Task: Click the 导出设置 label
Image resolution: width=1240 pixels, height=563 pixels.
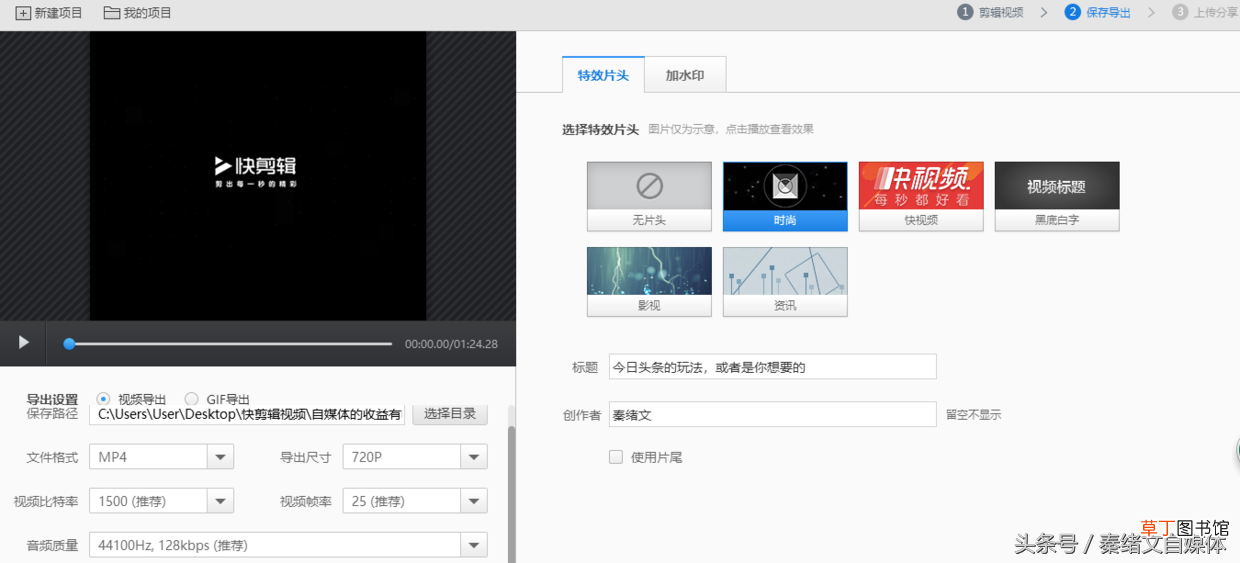Action: pos(52,399)
